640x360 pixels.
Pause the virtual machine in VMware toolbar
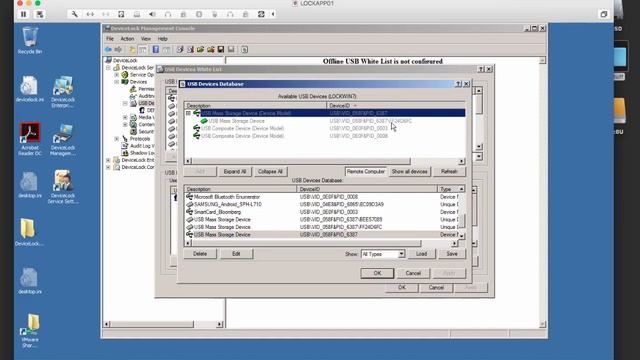[x=23, y=14]
